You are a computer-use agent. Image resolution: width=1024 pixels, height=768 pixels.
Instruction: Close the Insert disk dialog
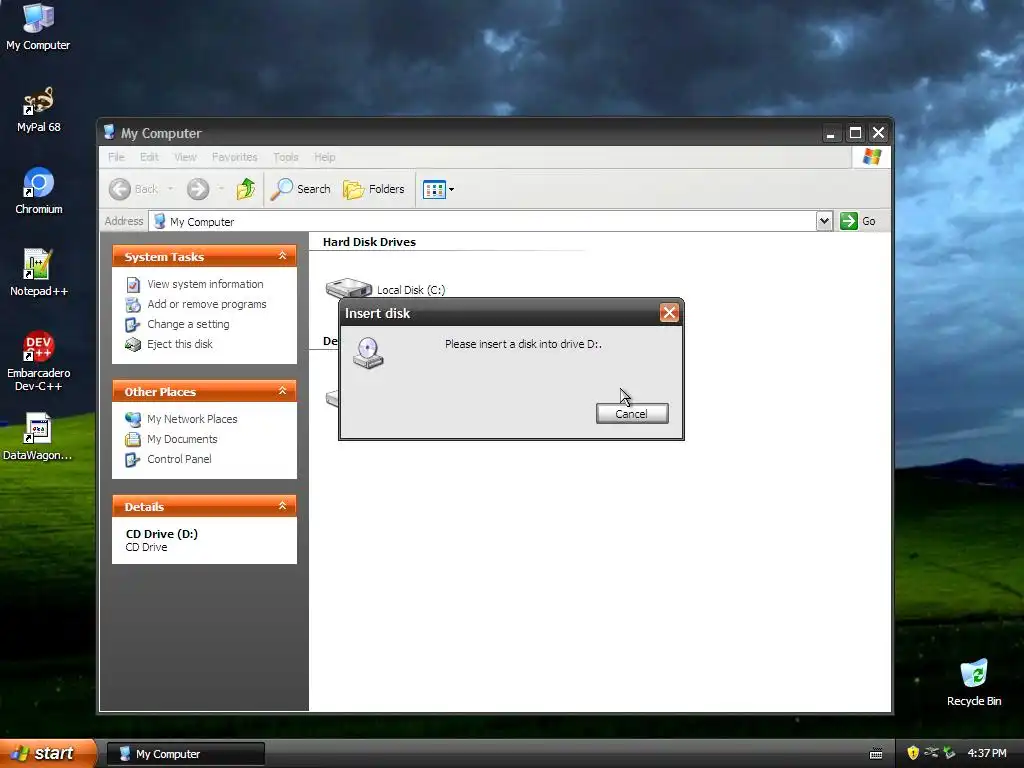669,313
